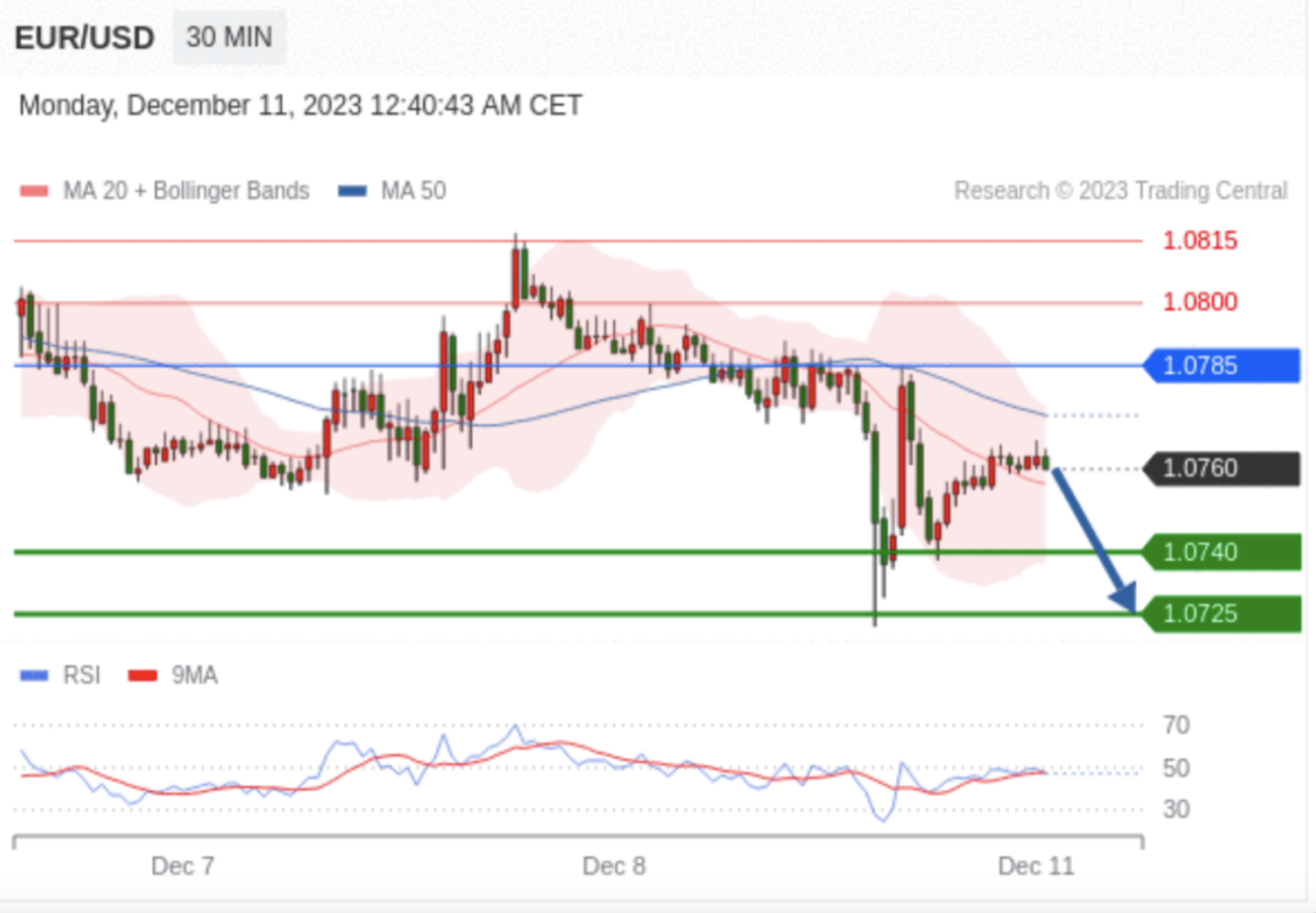Click the EUR/USD pair title
The width and height of the screenshot is (1316, 913).
(x=85, y=38)
